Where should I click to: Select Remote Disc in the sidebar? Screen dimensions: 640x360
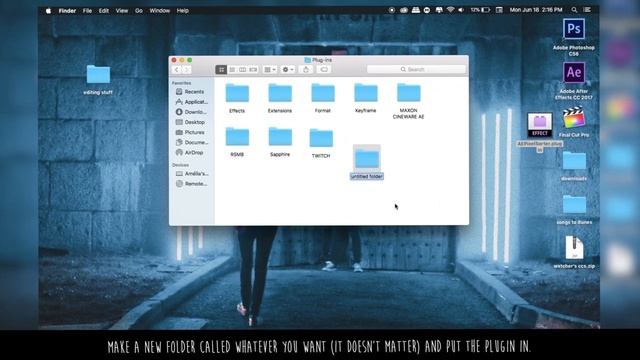pyautogui.click(x=192, y=184)
